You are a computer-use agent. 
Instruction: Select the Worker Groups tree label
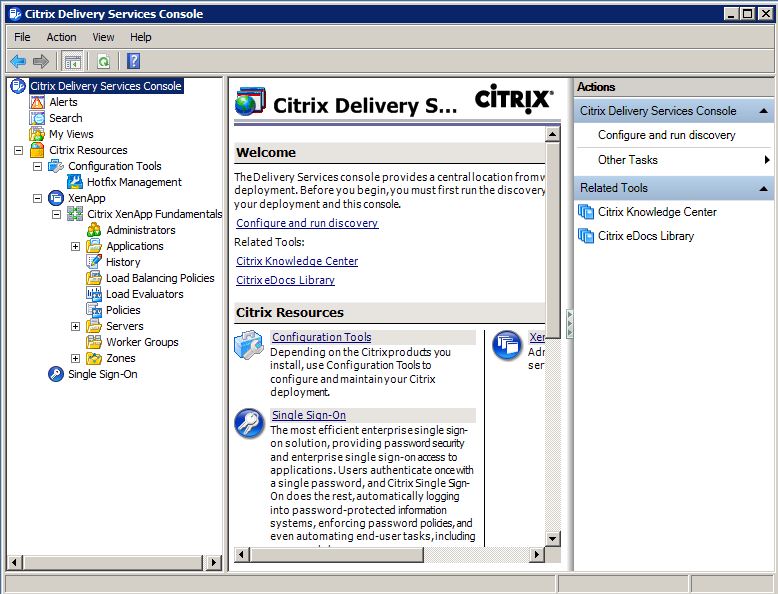[x=142, y=342]
